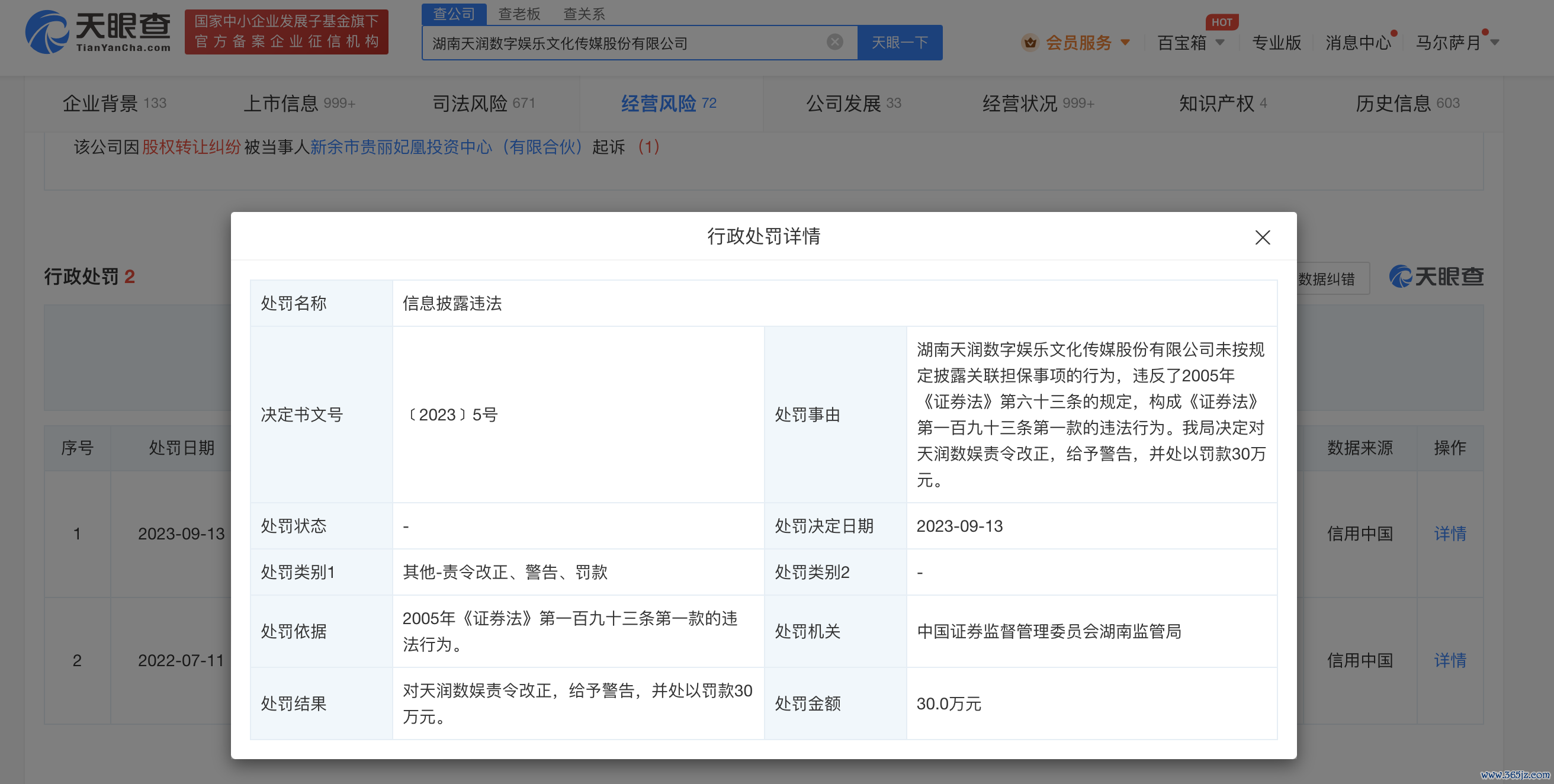Click the 序号 column header
This screenshot has height=784, width=1554.
coord(77,448)
